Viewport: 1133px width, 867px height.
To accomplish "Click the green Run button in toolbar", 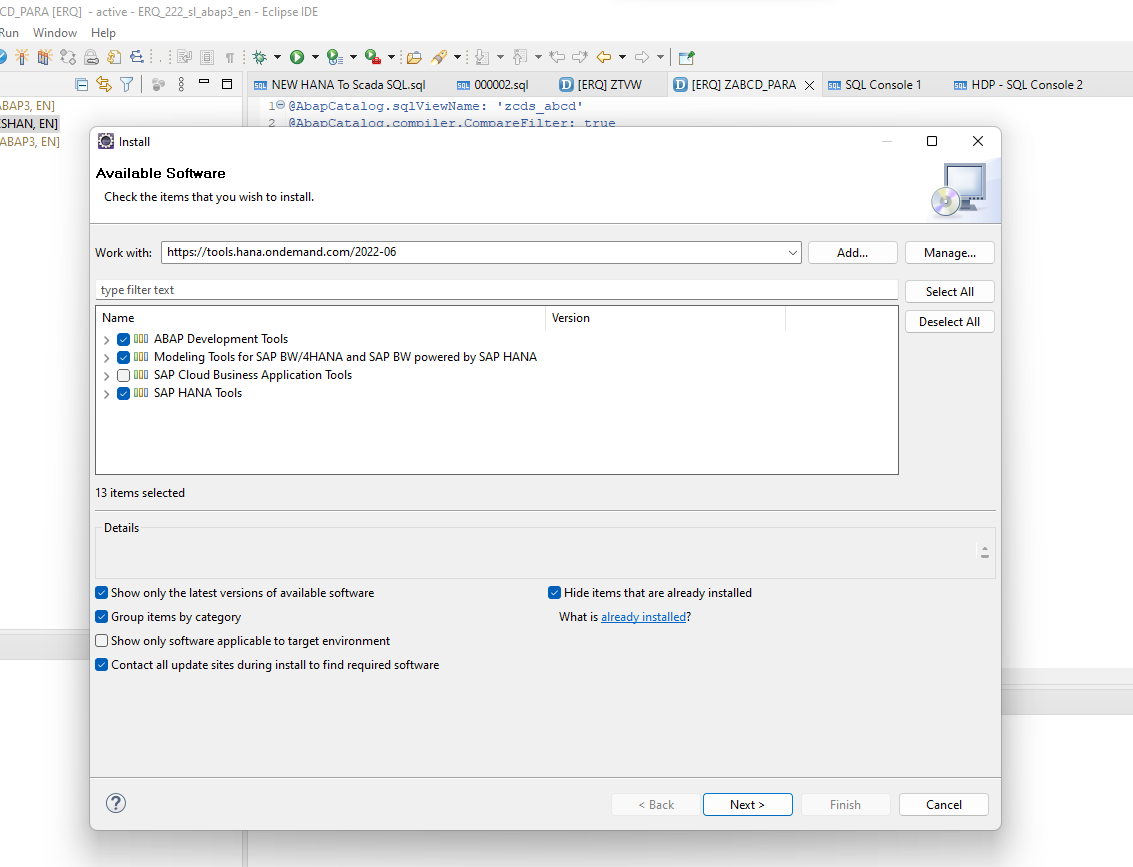I will click(296, 57).
